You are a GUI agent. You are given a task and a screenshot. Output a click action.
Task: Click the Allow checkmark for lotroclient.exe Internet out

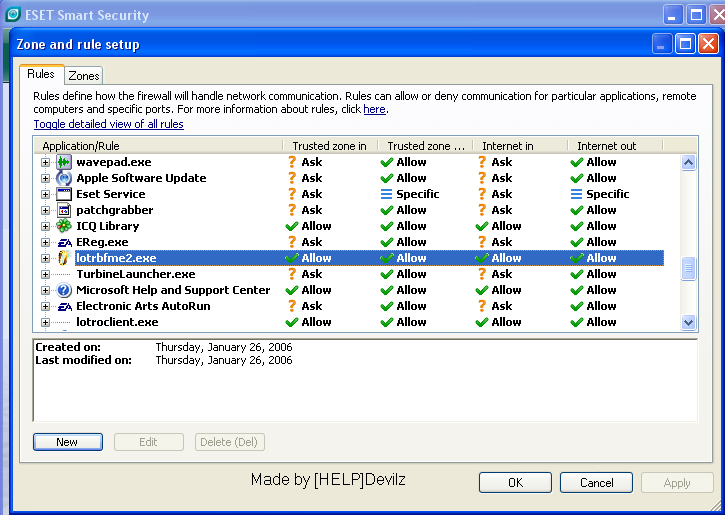coord(577,322)
